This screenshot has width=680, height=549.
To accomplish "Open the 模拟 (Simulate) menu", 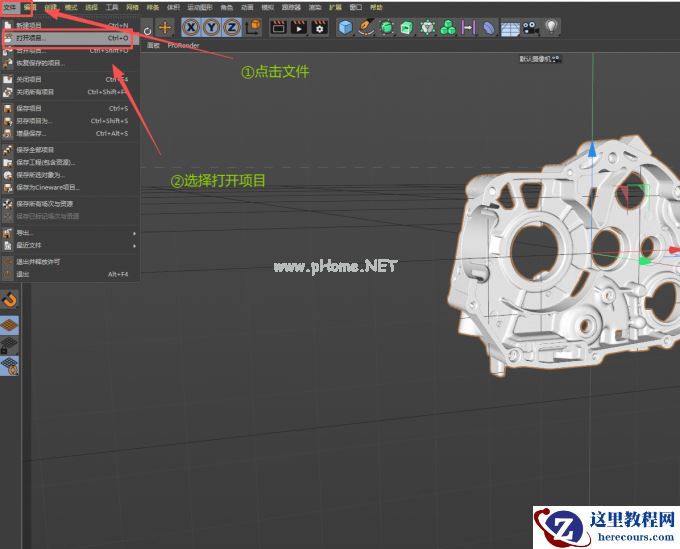I will pyautogui.click(x=268, y=7).
